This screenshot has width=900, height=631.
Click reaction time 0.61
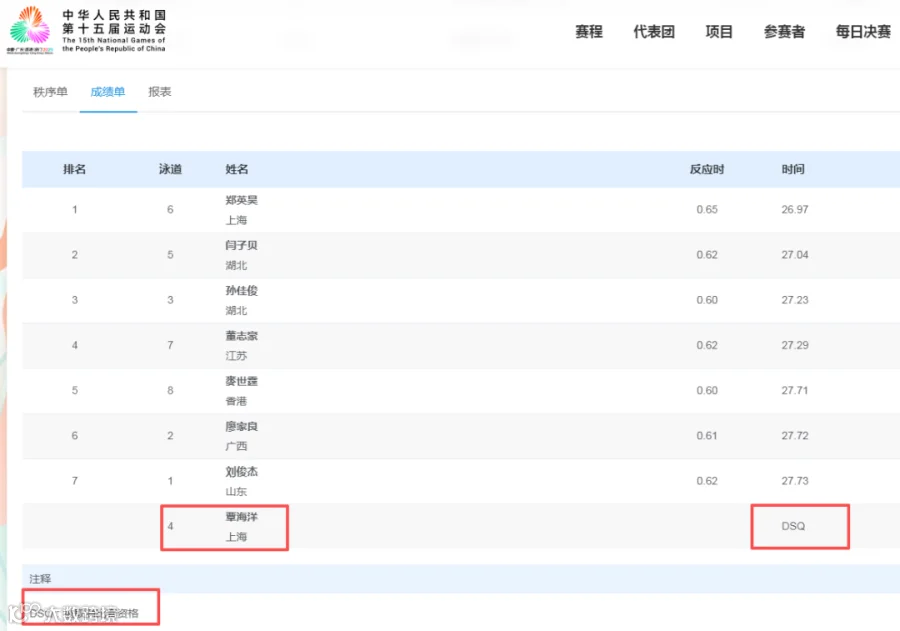pos(707,436)
